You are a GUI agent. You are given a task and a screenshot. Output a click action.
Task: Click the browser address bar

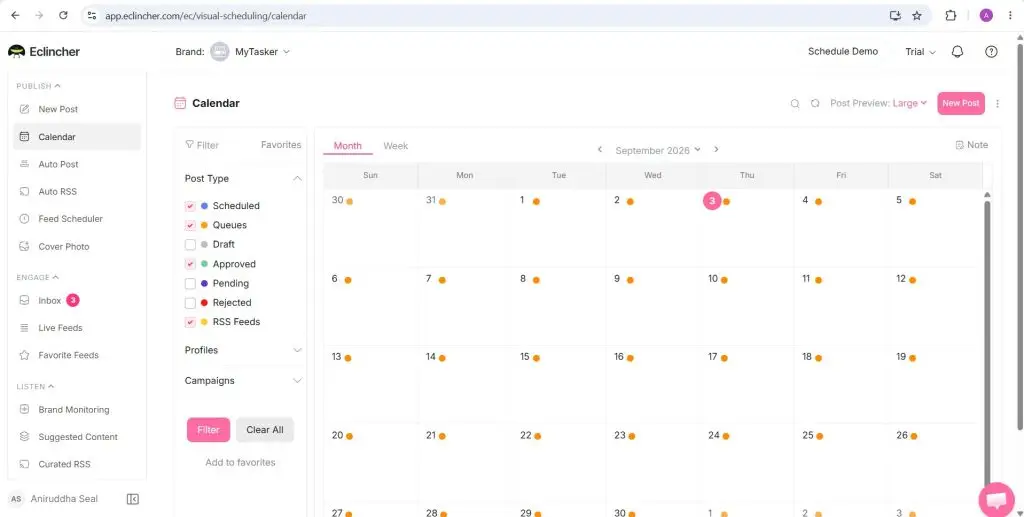point(483,16)
